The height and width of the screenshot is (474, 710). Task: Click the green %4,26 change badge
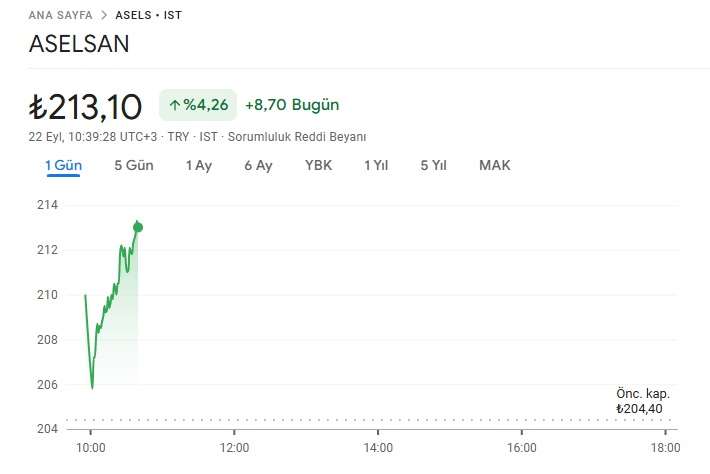(198, 105)
